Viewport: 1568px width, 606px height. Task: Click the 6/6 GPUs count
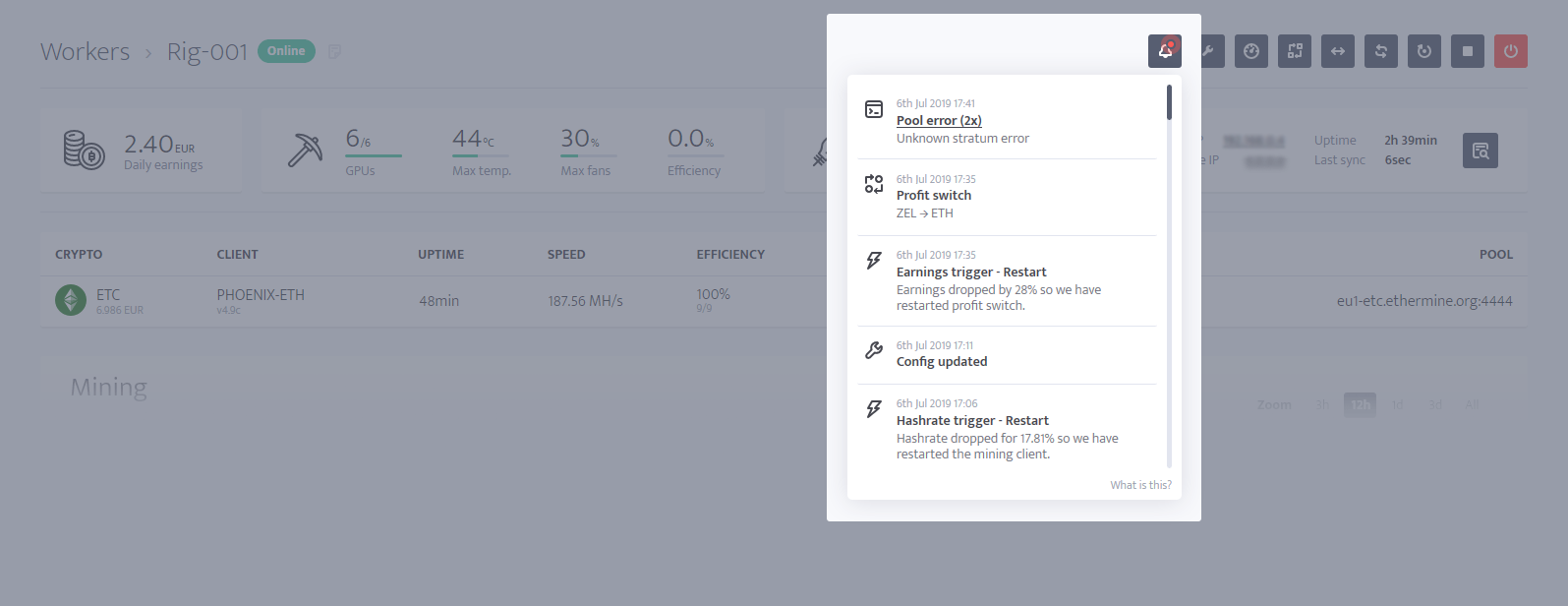coord(358,139)
